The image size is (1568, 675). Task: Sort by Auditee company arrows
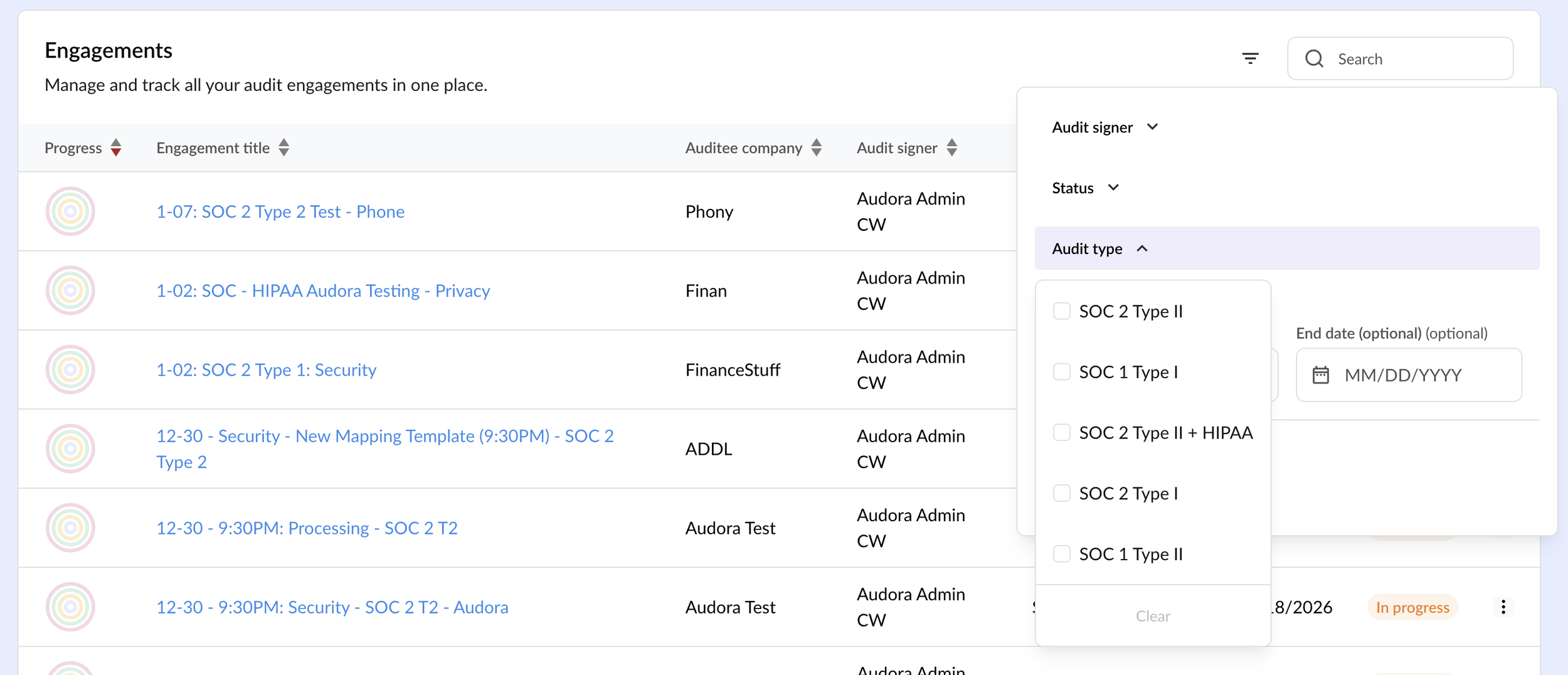[x=816, y=147]
